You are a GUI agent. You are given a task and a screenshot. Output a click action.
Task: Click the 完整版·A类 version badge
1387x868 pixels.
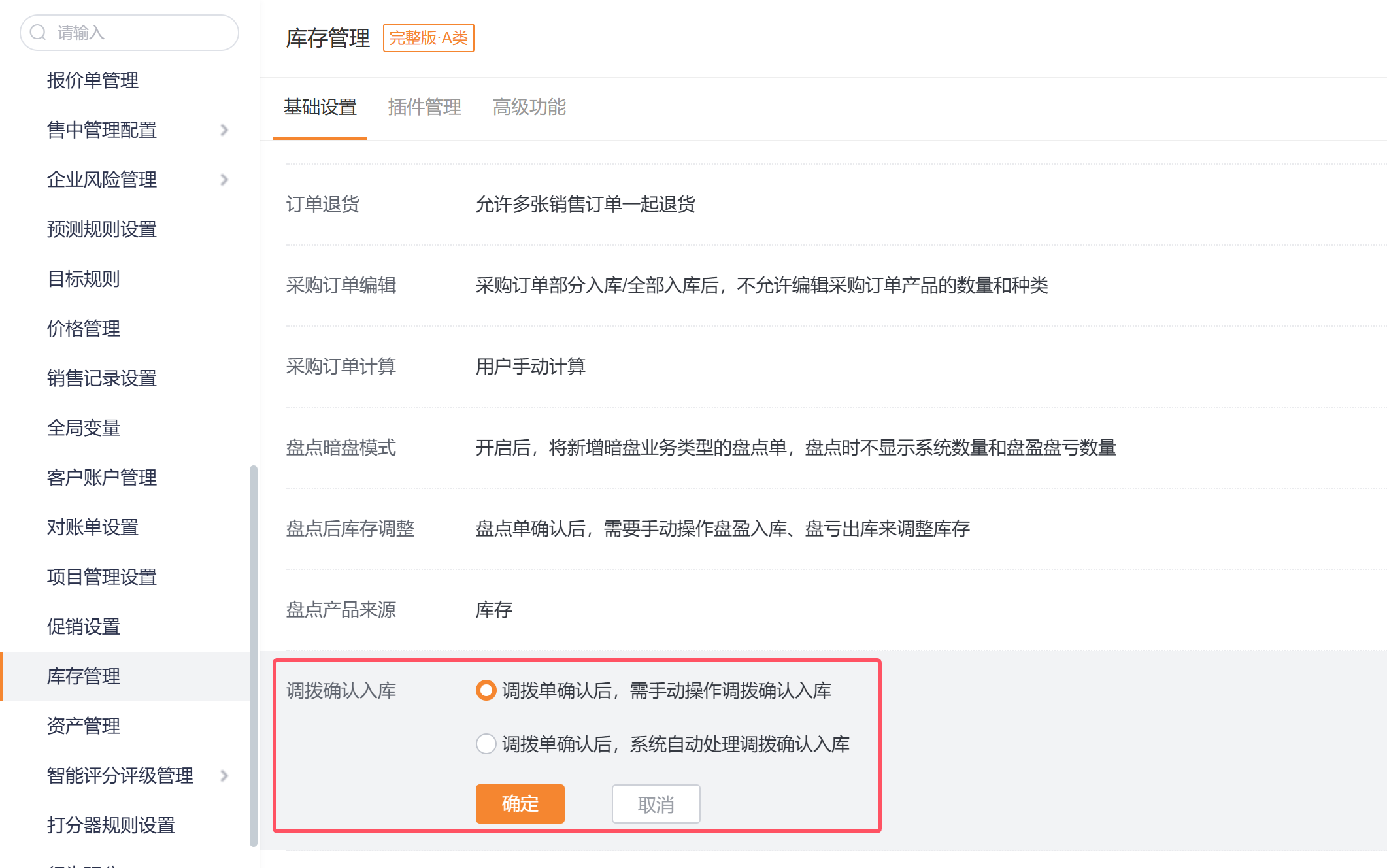pyautogui.click(x=428, y=38)
